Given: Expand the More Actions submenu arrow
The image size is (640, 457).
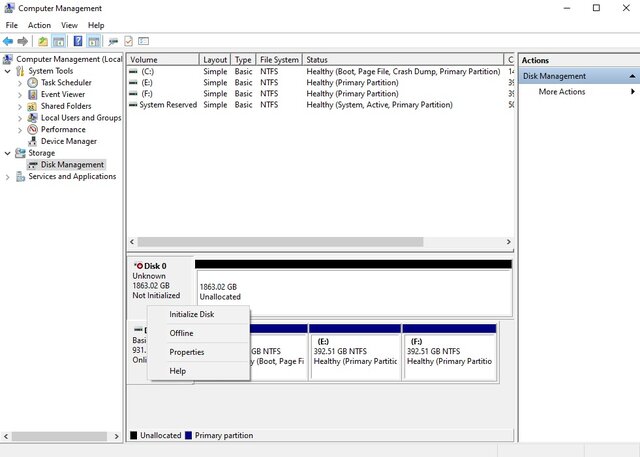Looking at the screenshot, I should point(632,92).
